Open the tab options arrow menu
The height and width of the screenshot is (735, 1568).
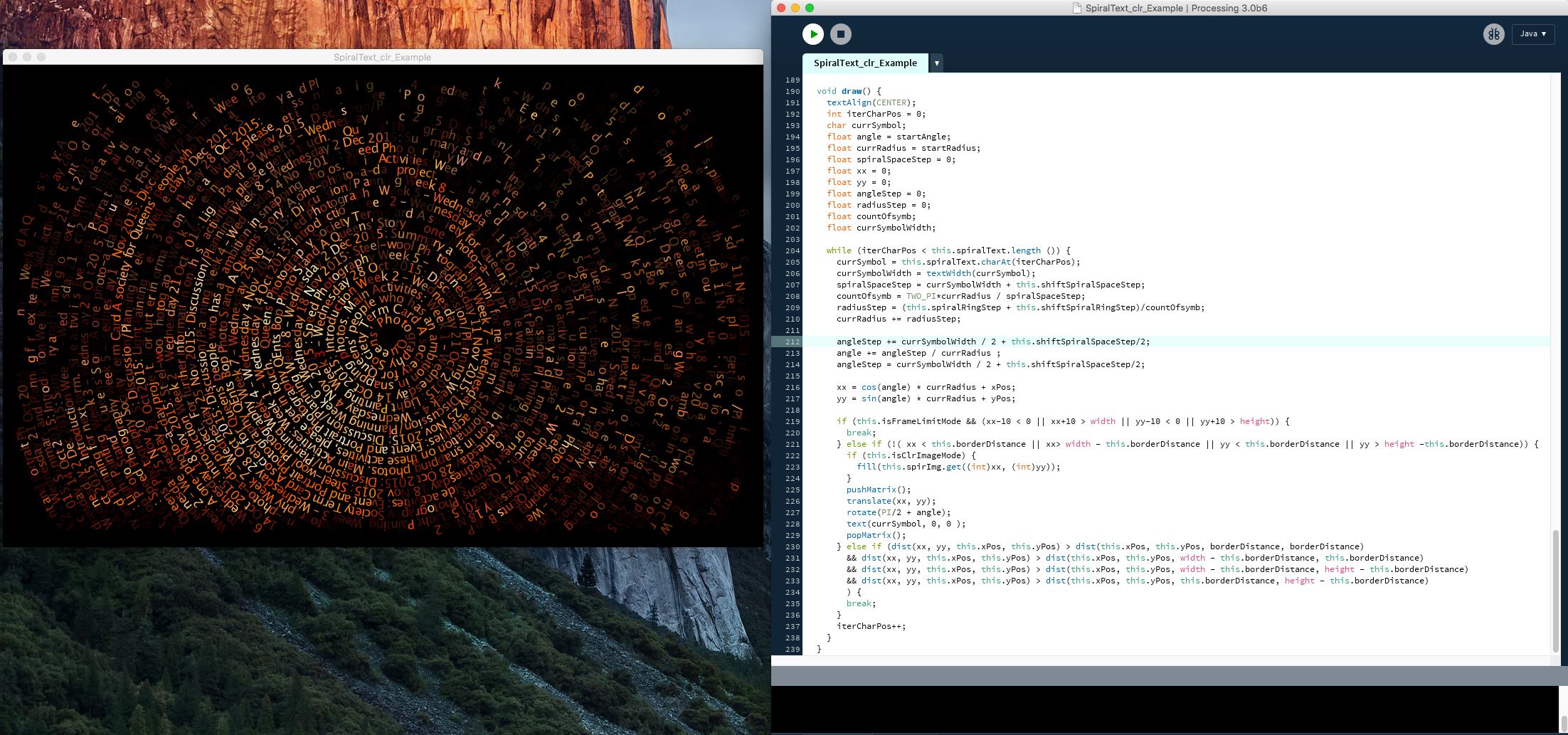[937, 63]
